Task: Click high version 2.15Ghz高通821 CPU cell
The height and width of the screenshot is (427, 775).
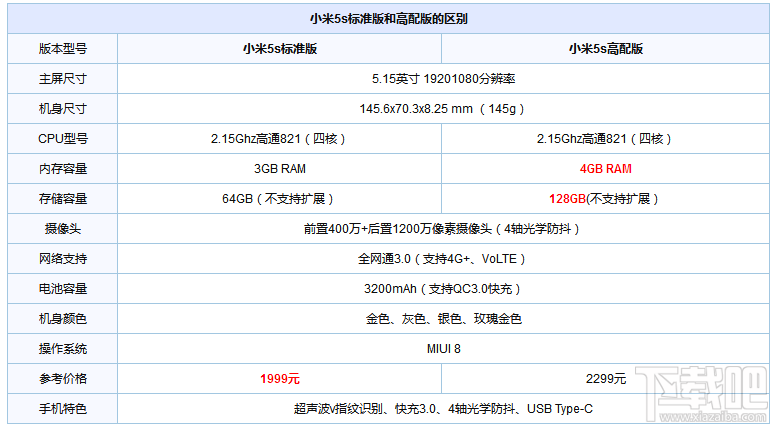Action: (604, 139)
